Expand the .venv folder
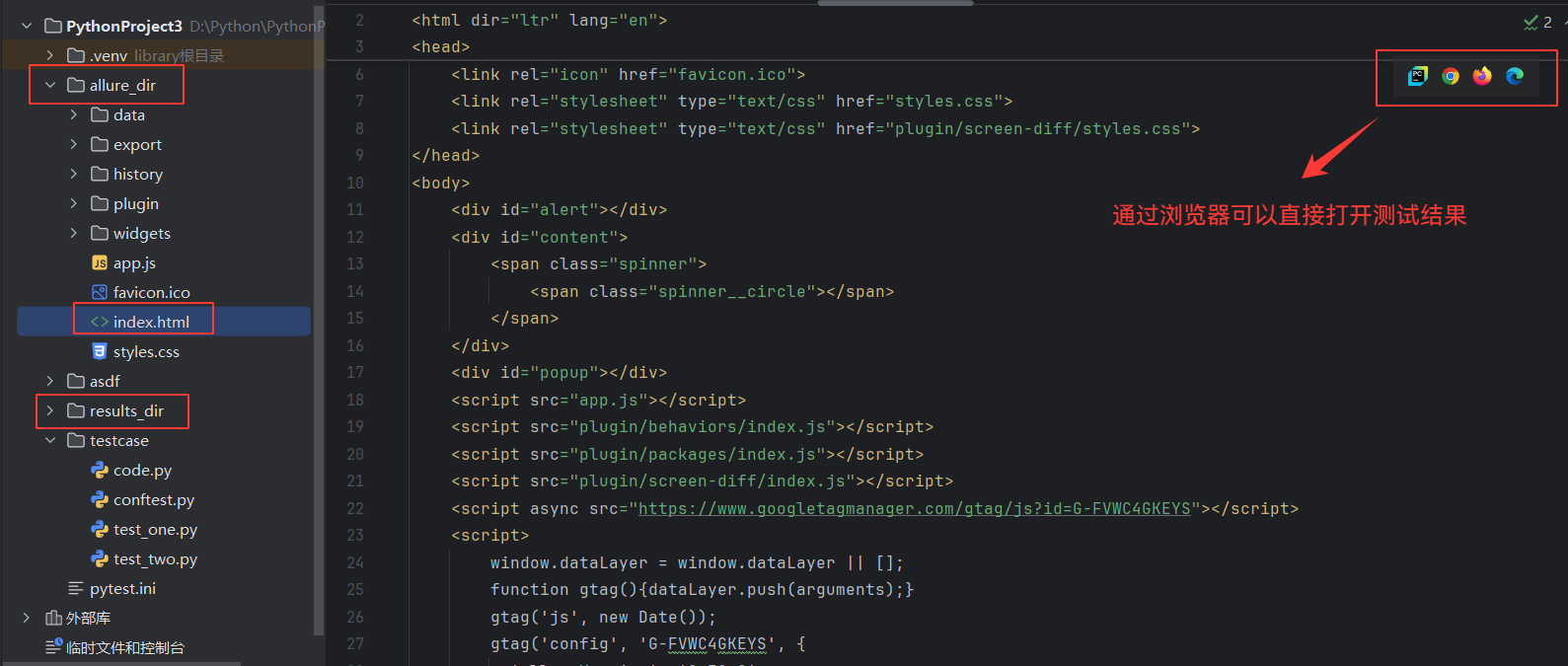Screen dimensions: 1568x666 (x=50, y=55)
